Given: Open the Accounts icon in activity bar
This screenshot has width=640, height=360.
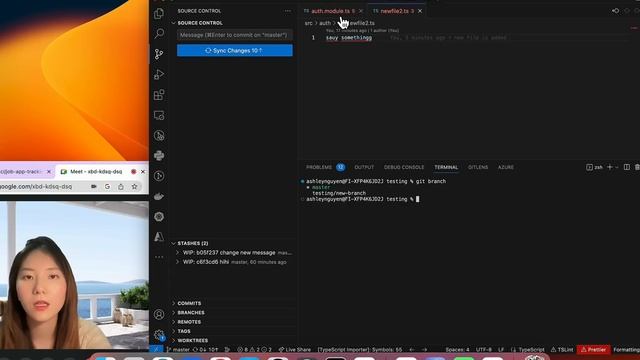Looking at the screenshot, I should (x=159, y=314).
